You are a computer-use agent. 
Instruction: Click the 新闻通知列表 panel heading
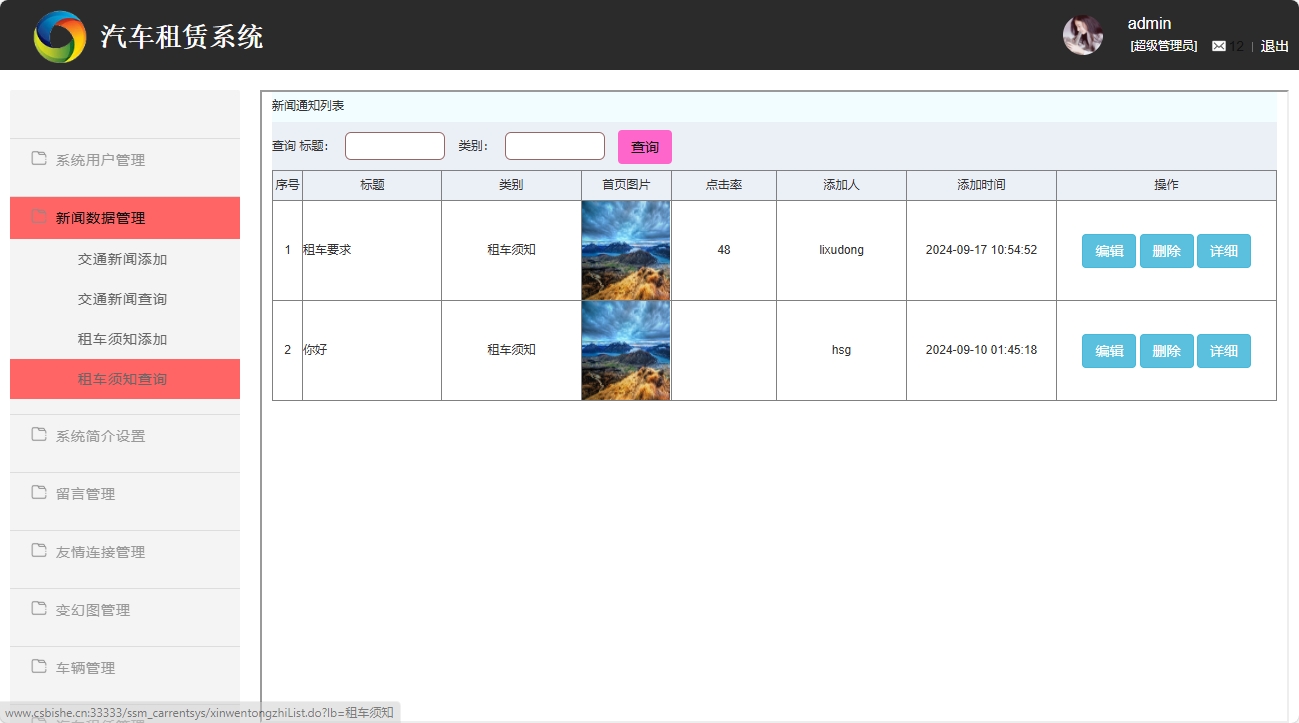(x=308, y=105)
